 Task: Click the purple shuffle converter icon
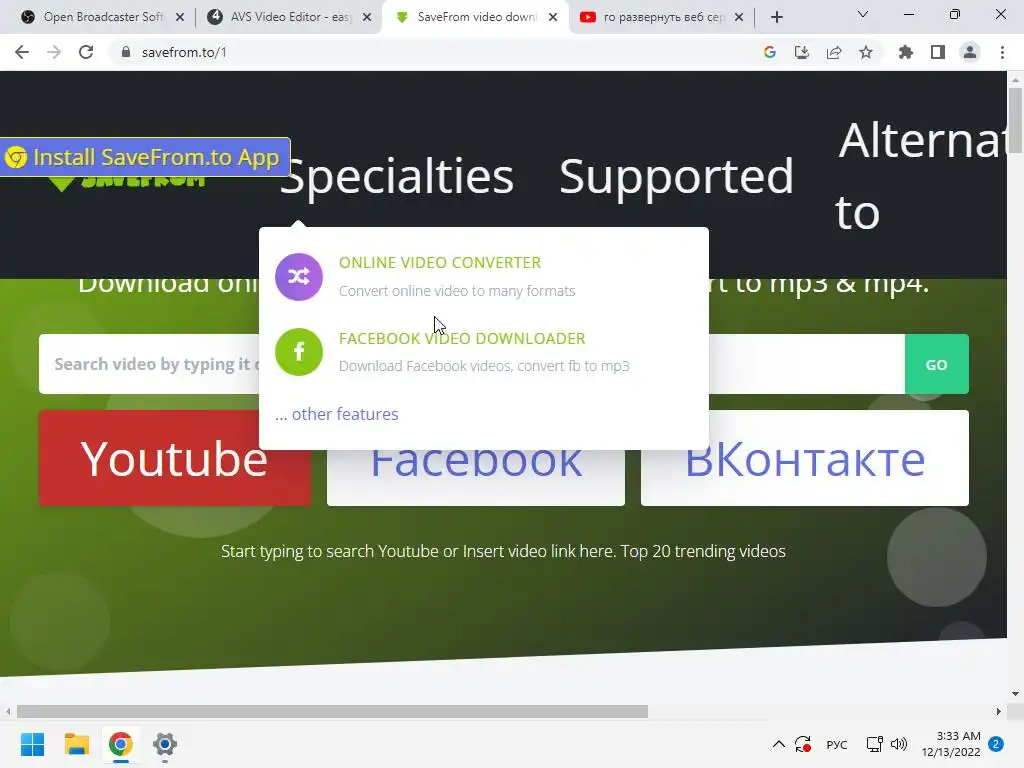(298, 277)
